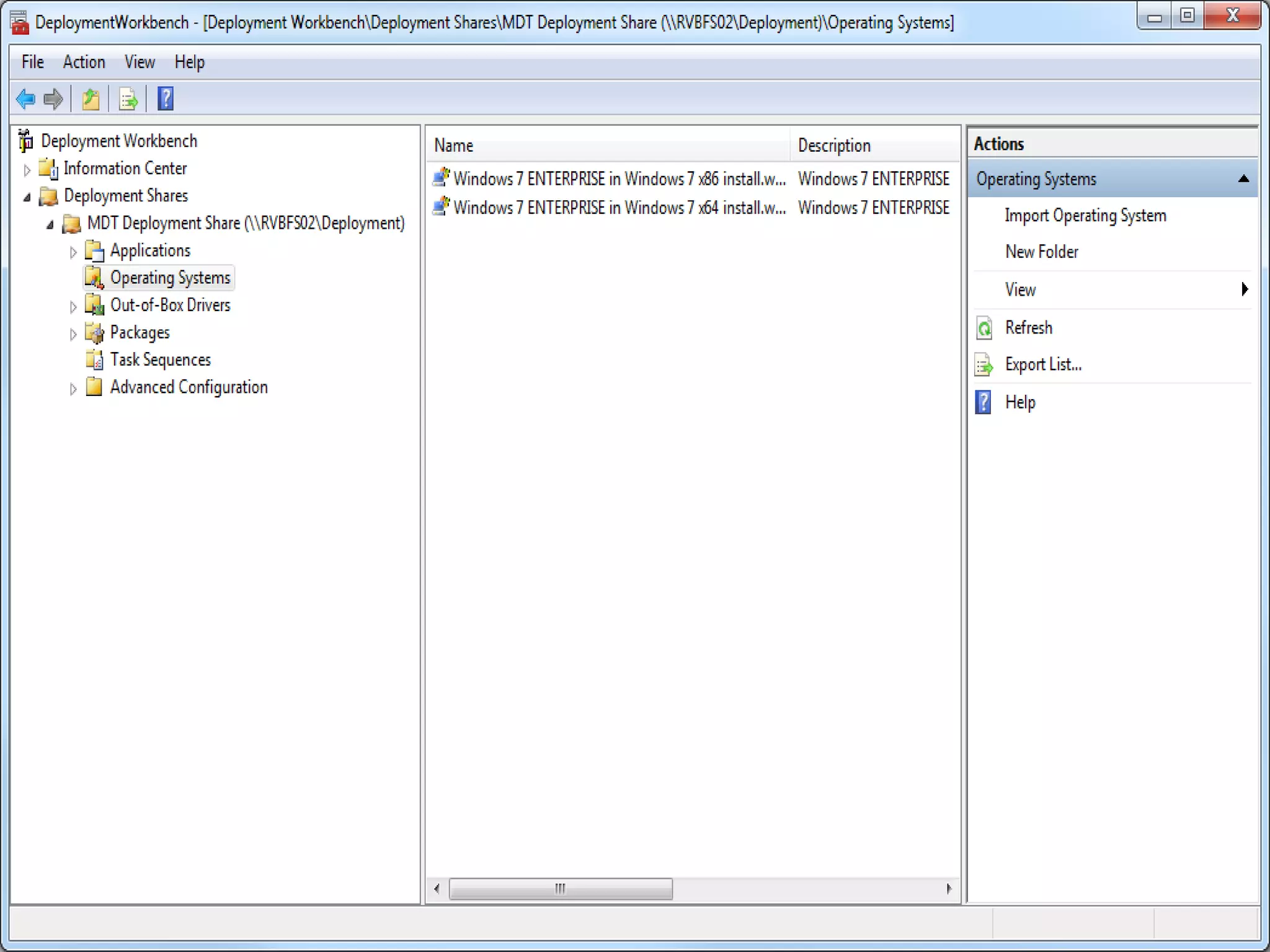Click the Advanced Configuration folder icon
The height and width of the screenshot is (952, 1270).
tap(94, 387)
